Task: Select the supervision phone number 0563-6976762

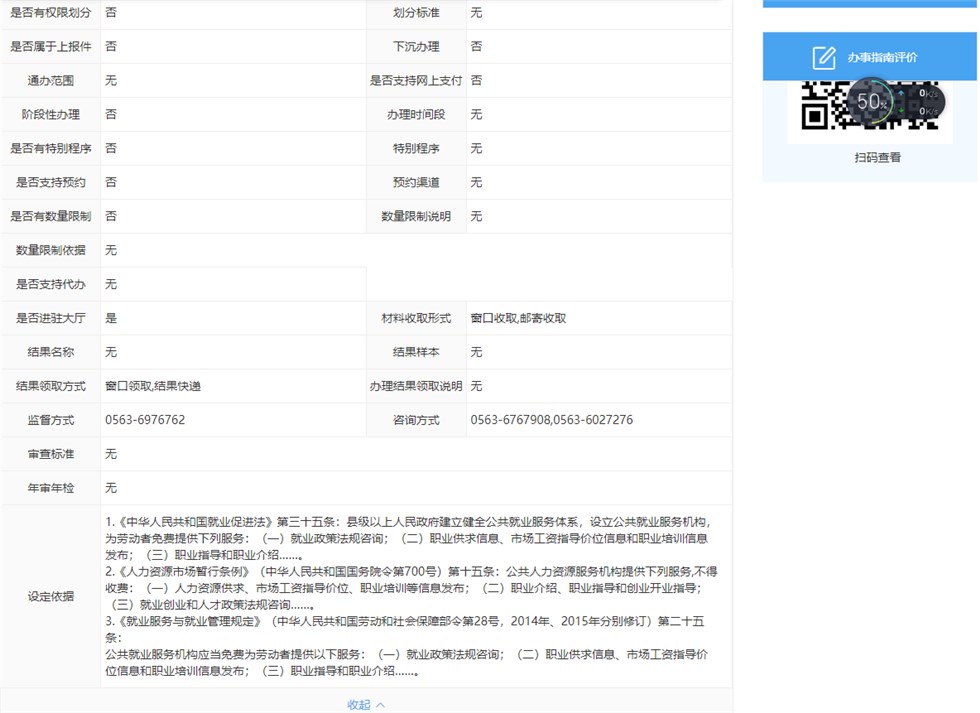Action: (145, 420)
